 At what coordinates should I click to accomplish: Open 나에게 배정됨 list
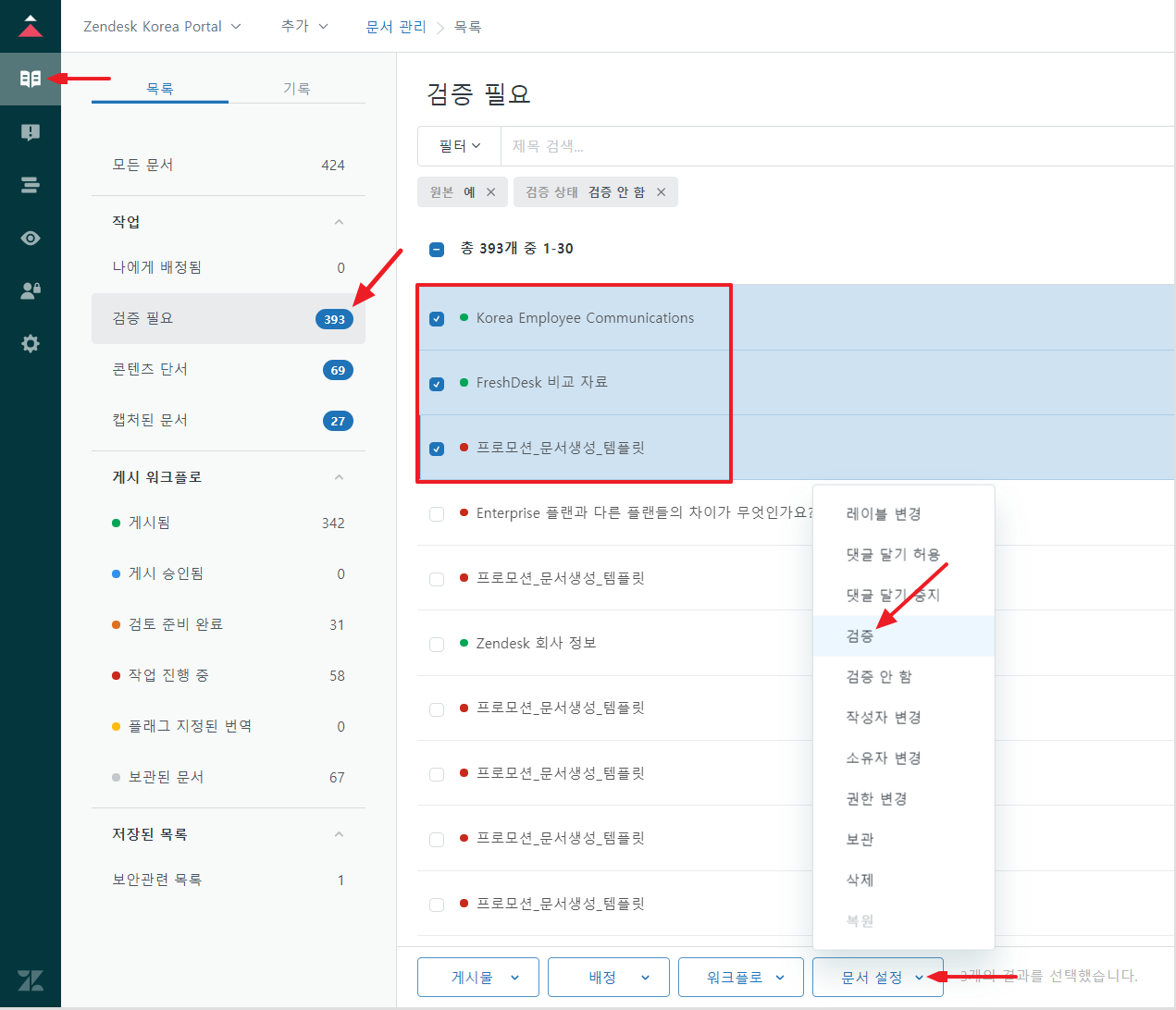(229, 267)
